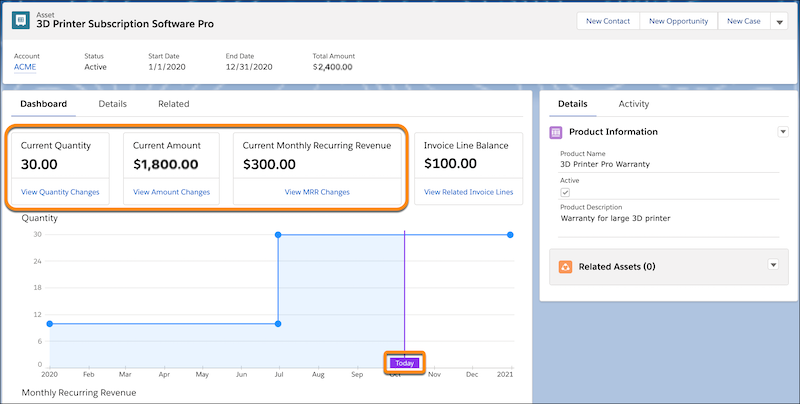This screenshot has height=404, width=800.
Task: Click the 2021 end data point on chart
Action: click(510, 235)
